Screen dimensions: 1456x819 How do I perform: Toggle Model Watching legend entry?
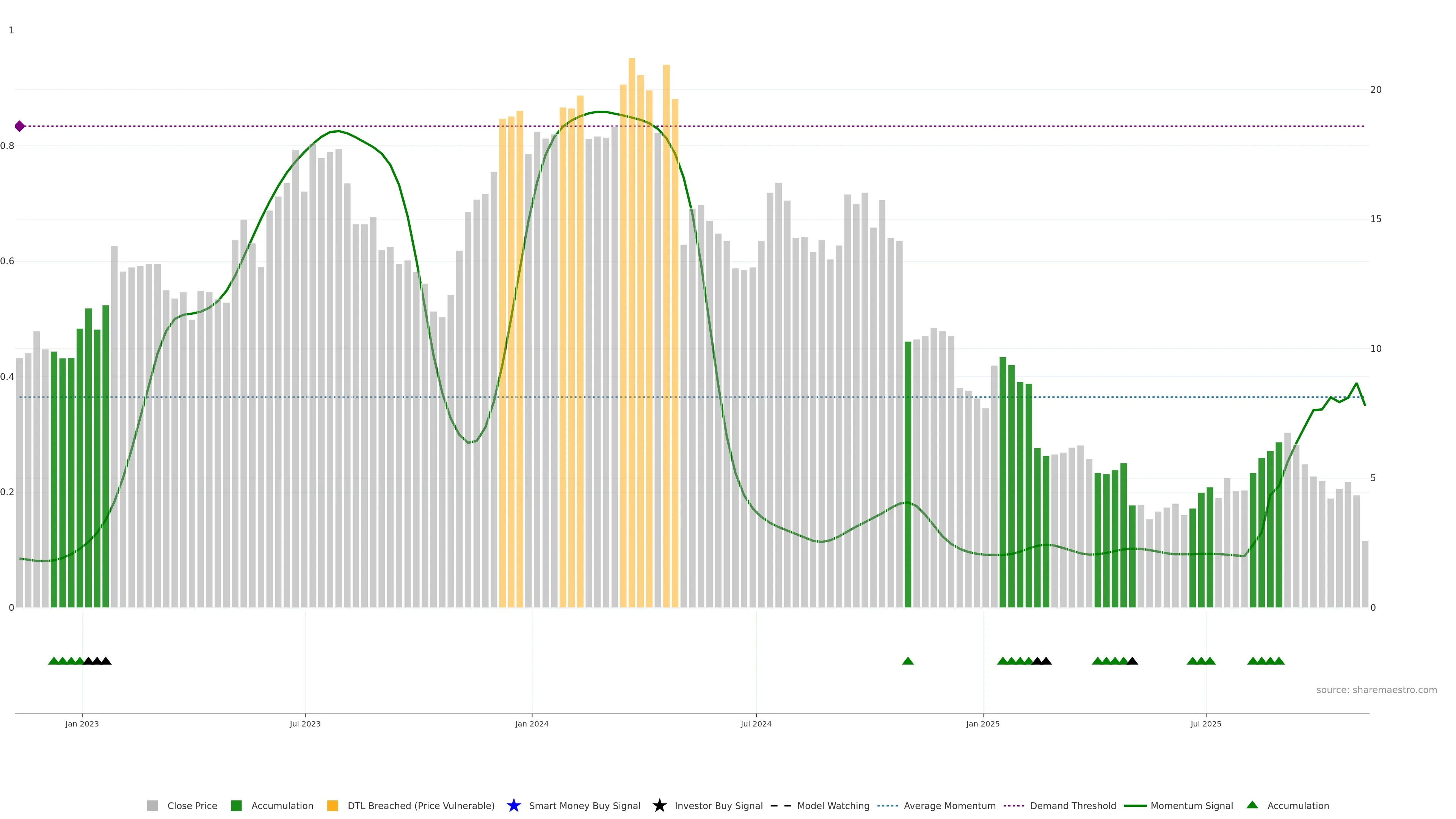click(x=833, y=805)
